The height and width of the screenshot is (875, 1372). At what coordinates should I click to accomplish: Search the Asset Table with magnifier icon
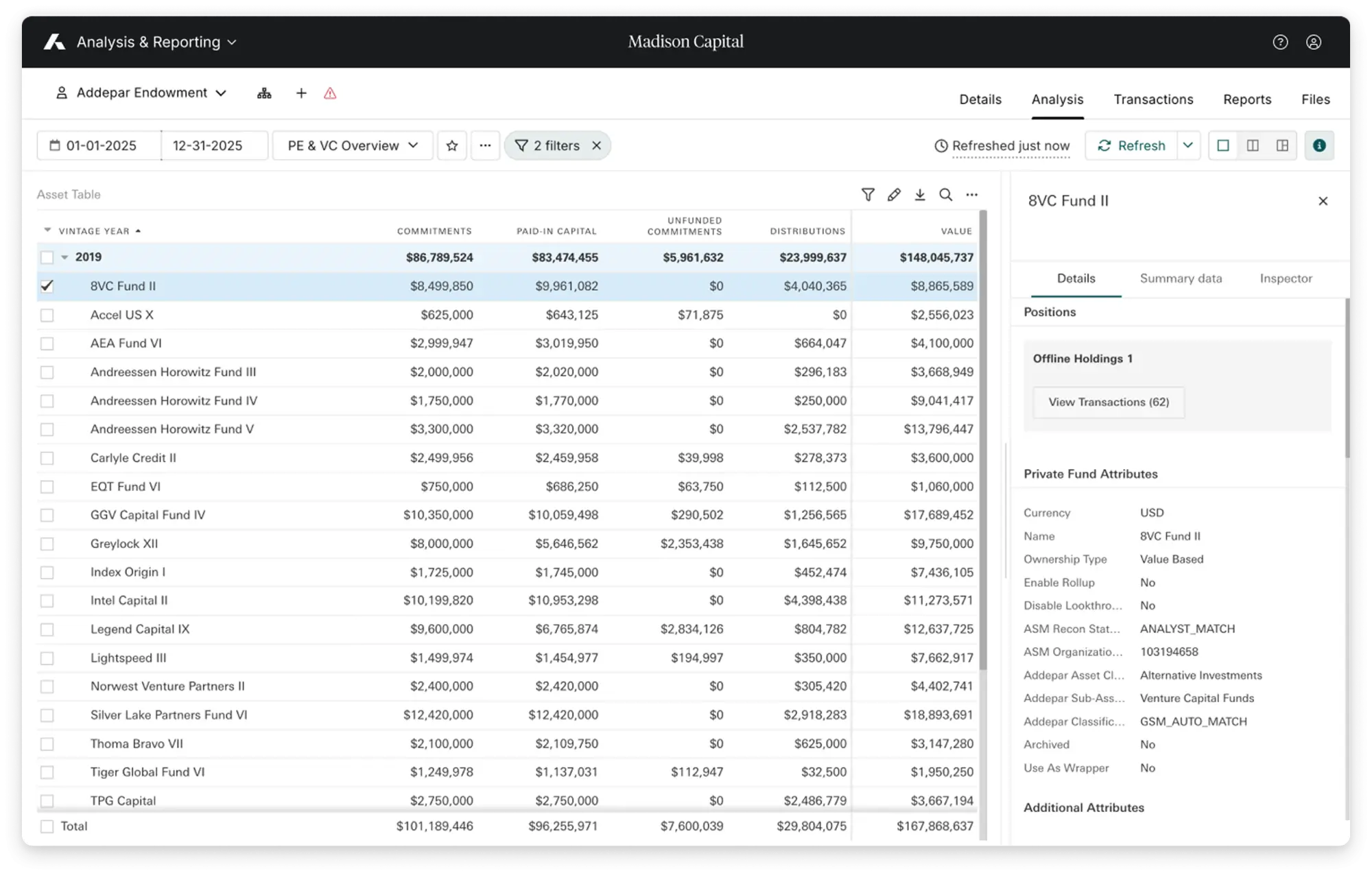coord(946,195)
